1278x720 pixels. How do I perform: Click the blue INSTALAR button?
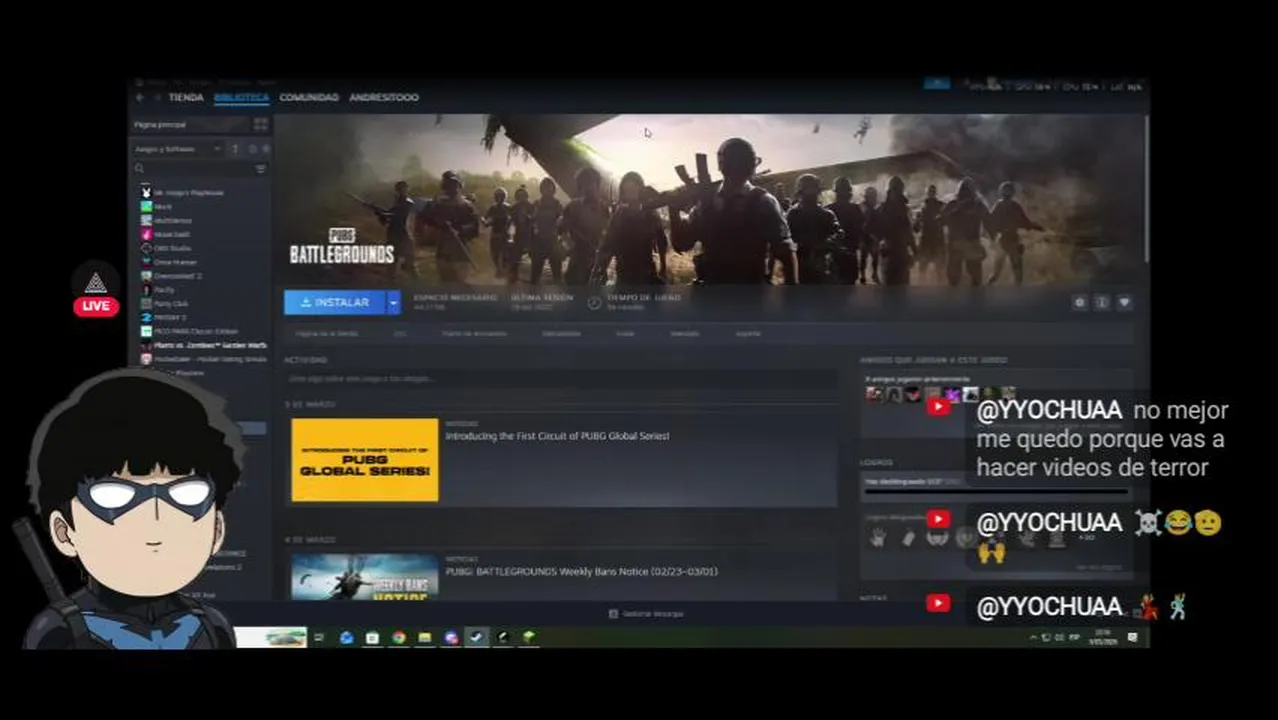click(x=335, y=302)
